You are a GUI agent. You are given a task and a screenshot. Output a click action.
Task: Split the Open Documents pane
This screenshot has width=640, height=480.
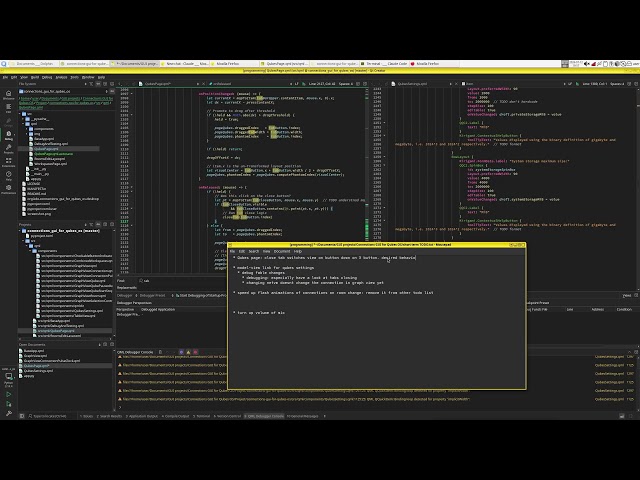click(x=105, y=344)
